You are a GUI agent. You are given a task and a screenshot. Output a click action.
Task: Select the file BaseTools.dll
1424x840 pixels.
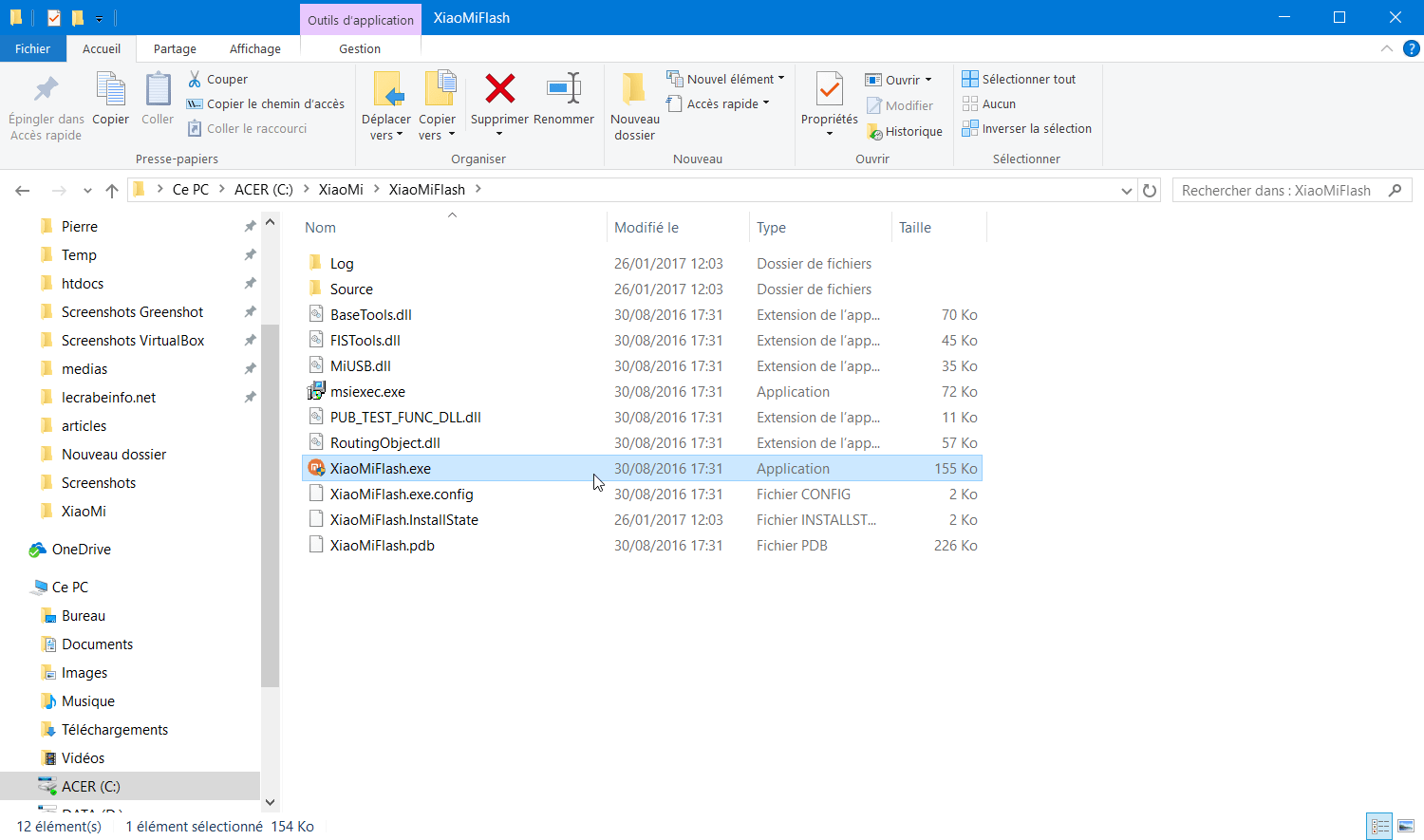click(371, 314)
